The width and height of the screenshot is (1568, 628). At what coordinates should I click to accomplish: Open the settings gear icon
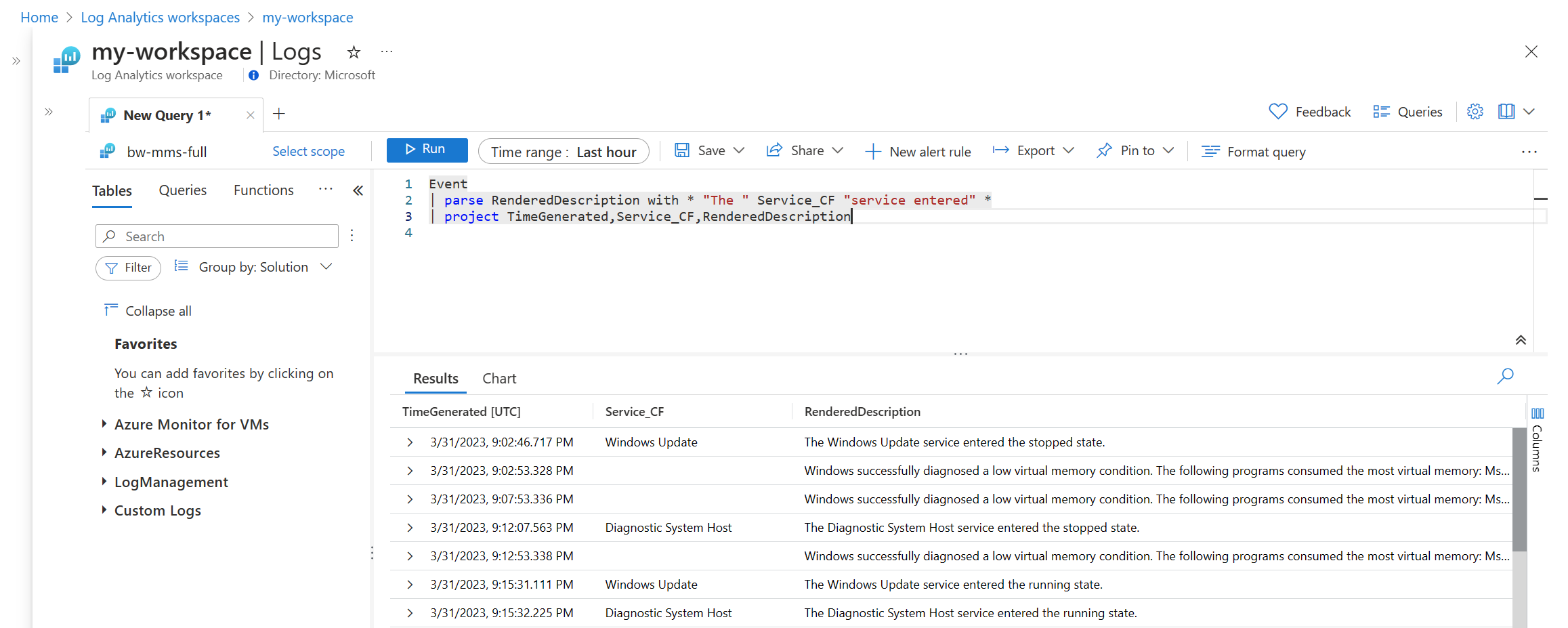pyautogui.click(x=1475, y=112)
